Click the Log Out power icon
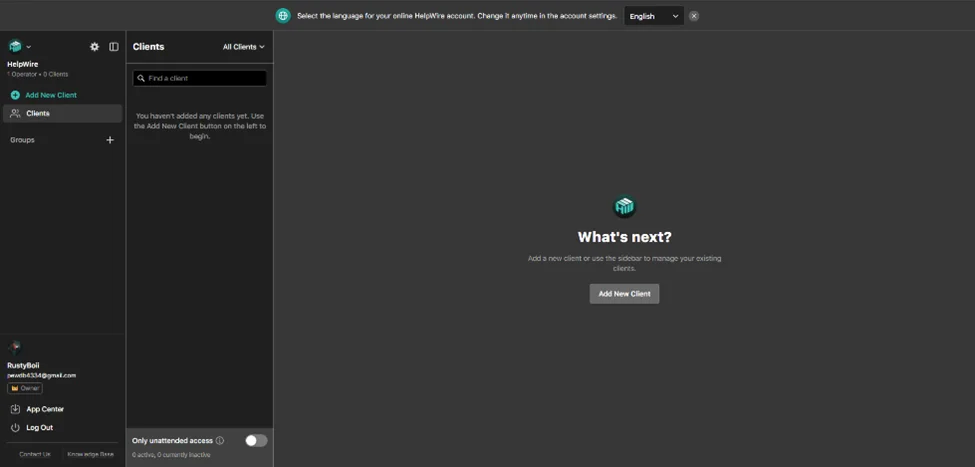 [x=15, y=428]
